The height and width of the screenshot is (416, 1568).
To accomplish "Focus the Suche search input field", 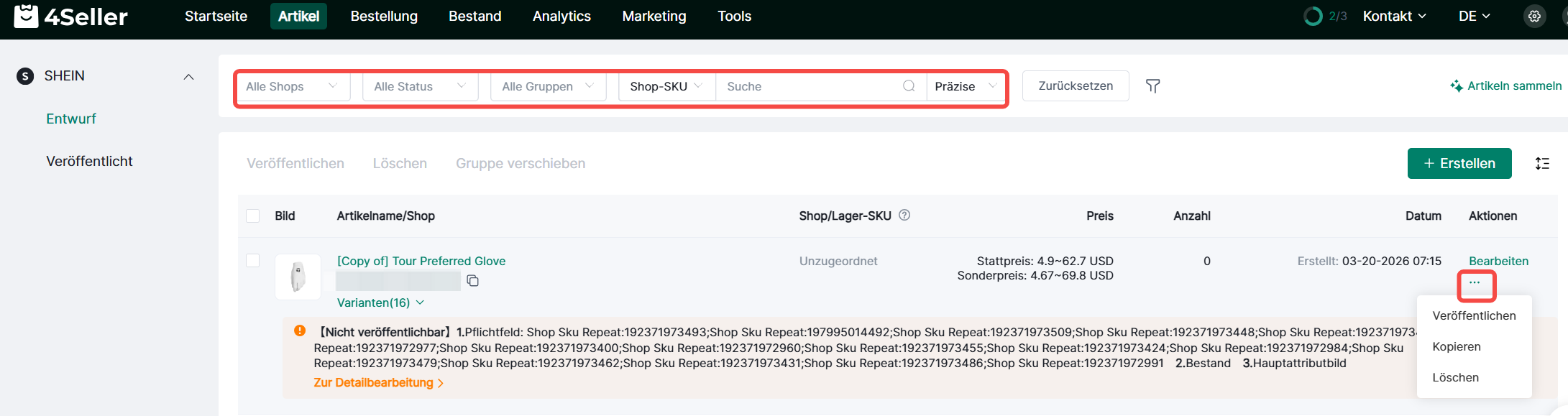I will click(809, 86).
